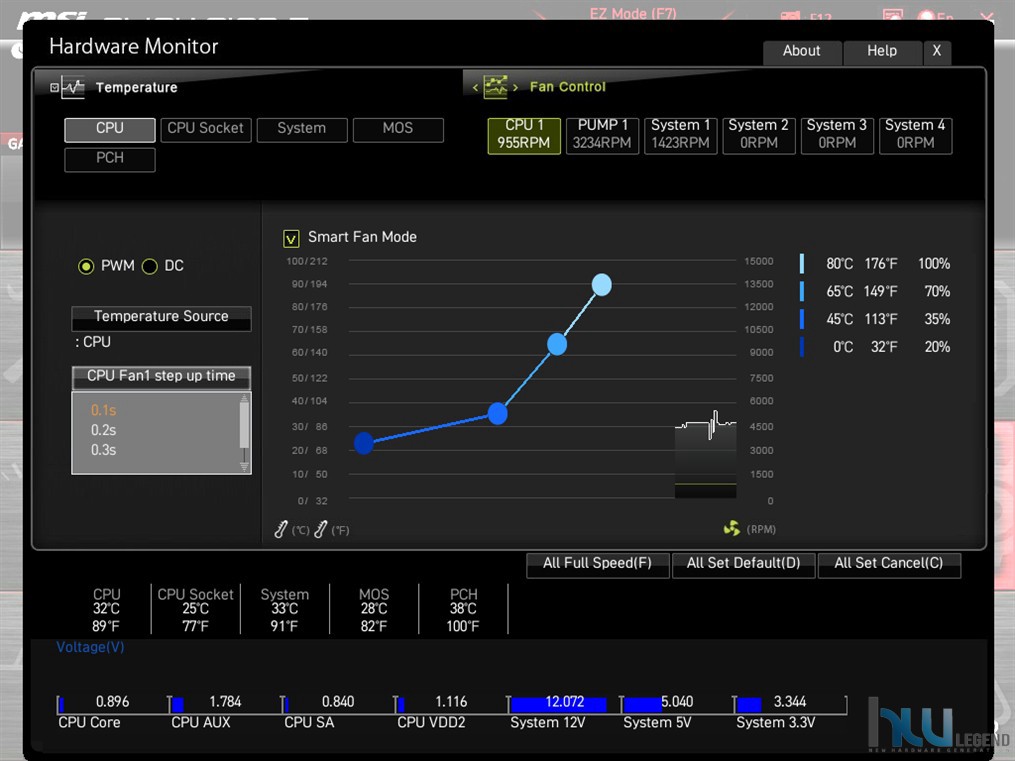The height and width of the screenshot is (761, 1015).
Task: Click System 12V voltage bar
Action: pyautogui.click(x=563, y=704)
